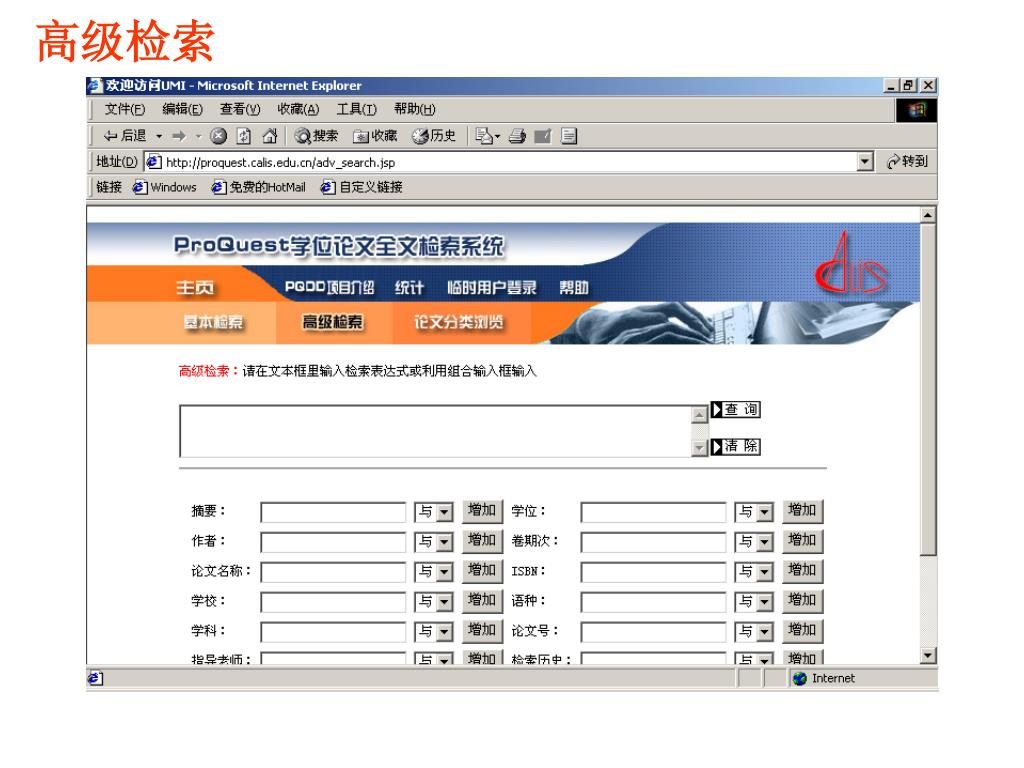Click the large search expression text box
The width and height of the screenshot is (1024, 768).
435,431
